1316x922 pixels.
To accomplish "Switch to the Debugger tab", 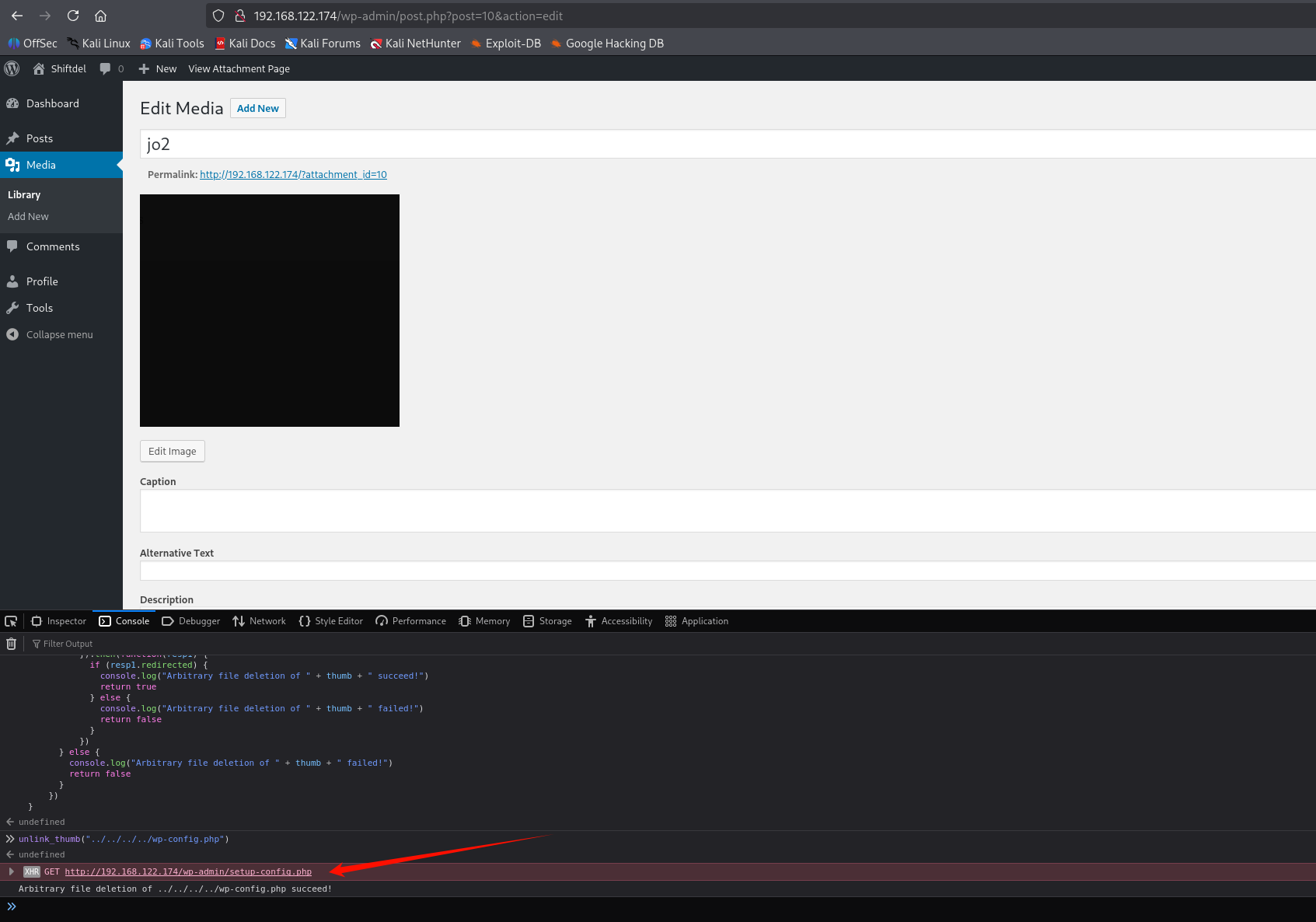I will (191, 621).
